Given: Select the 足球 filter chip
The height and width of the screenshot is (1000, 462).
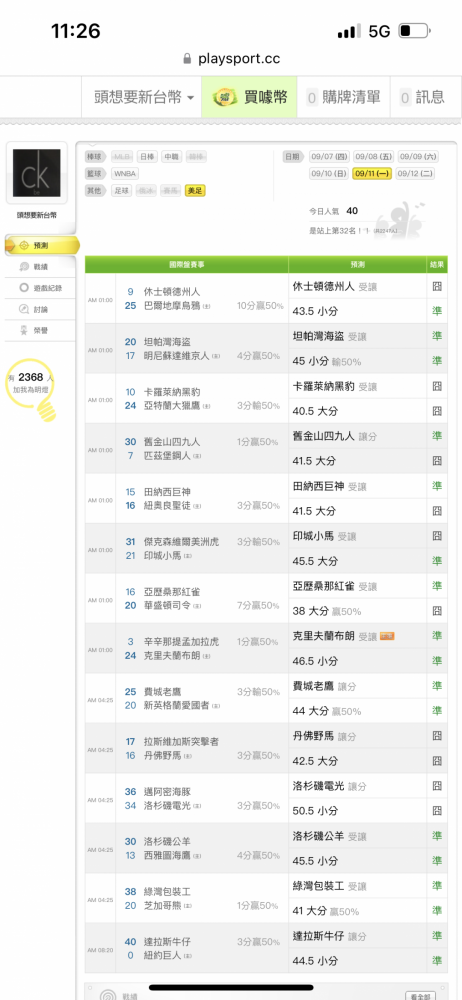Looking at the screenshot, I should [122, 191].
